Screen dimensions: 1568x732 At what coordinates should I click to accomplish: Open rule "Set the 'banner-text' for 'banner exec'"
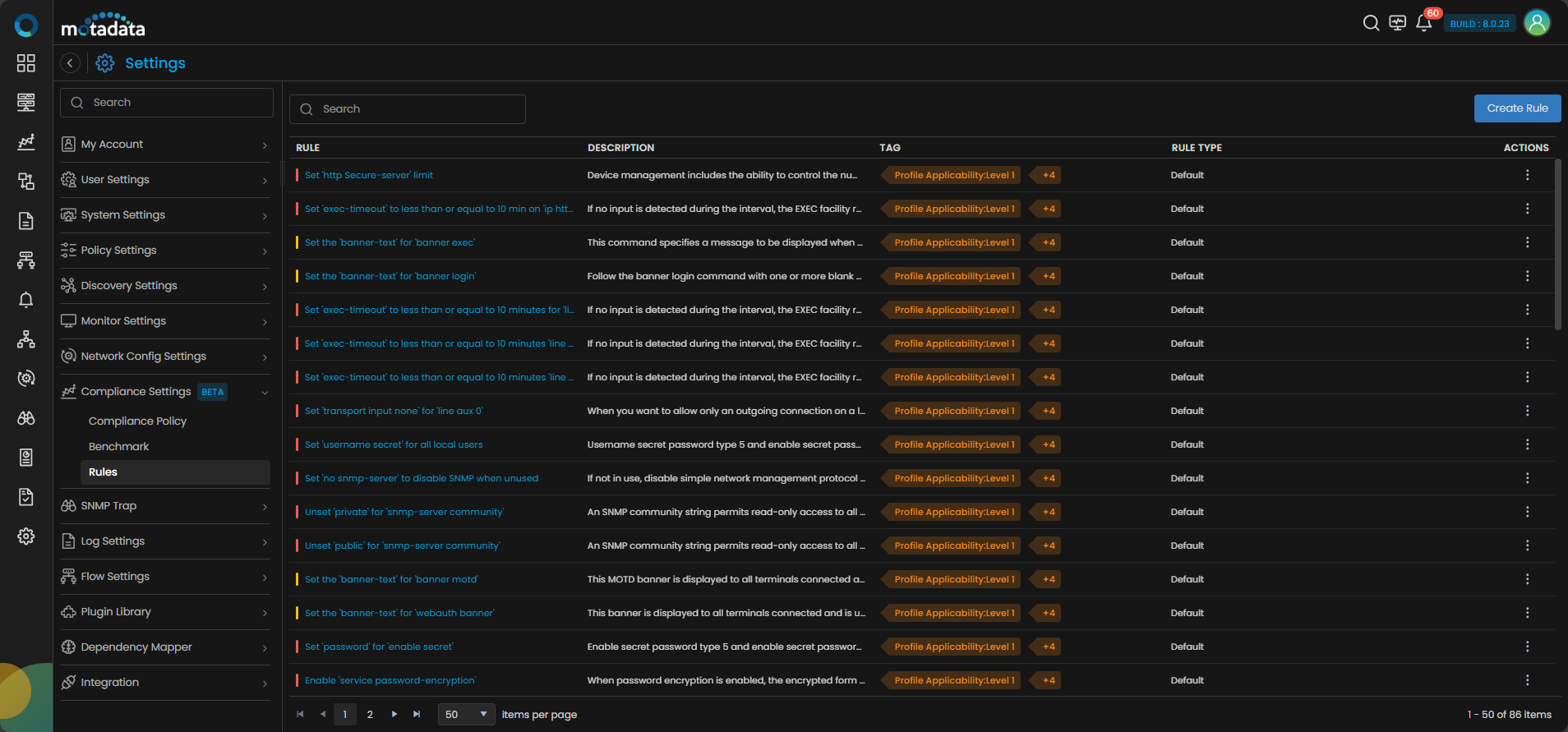tap(390, 242)
